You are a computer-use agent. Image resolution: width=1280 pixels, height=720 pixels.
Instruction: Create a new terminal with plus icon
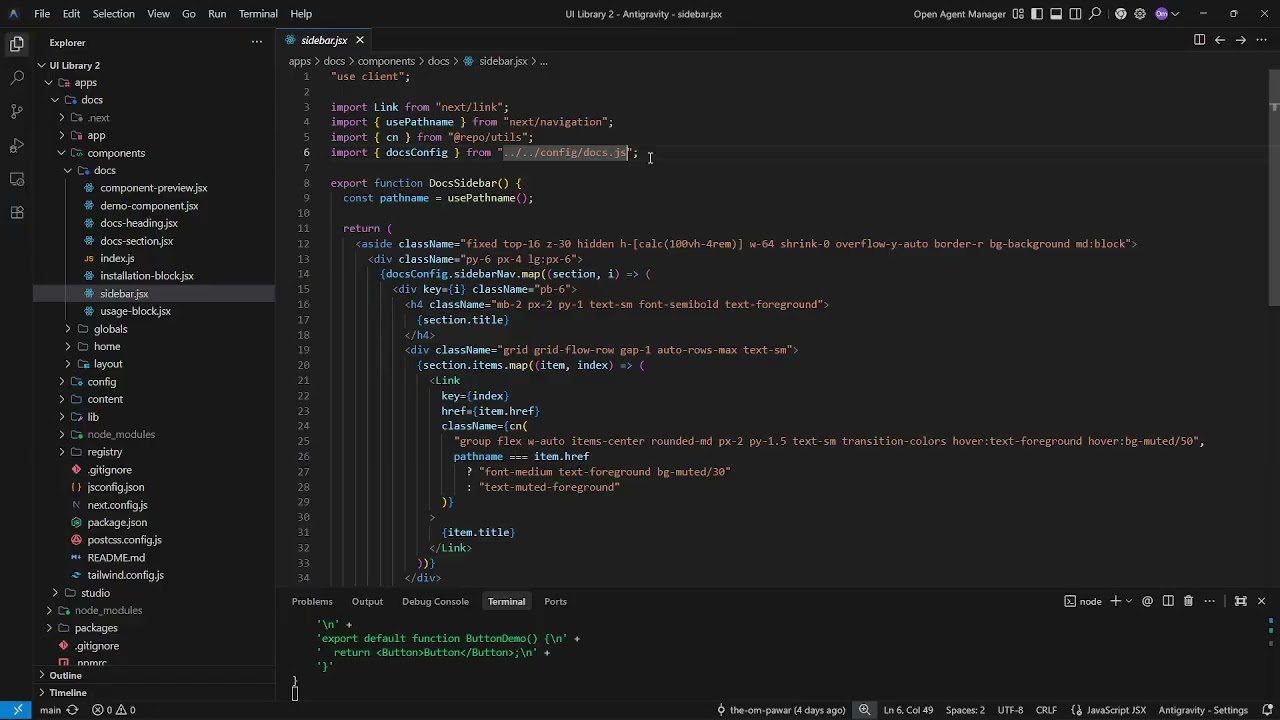pyautogui.click(x=1116, y=601)
